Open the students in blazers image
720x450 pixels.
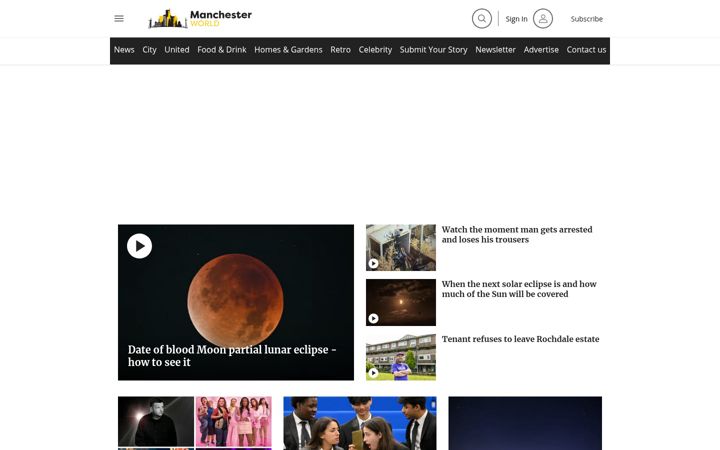pyautogui.click(x=360, y=423)
